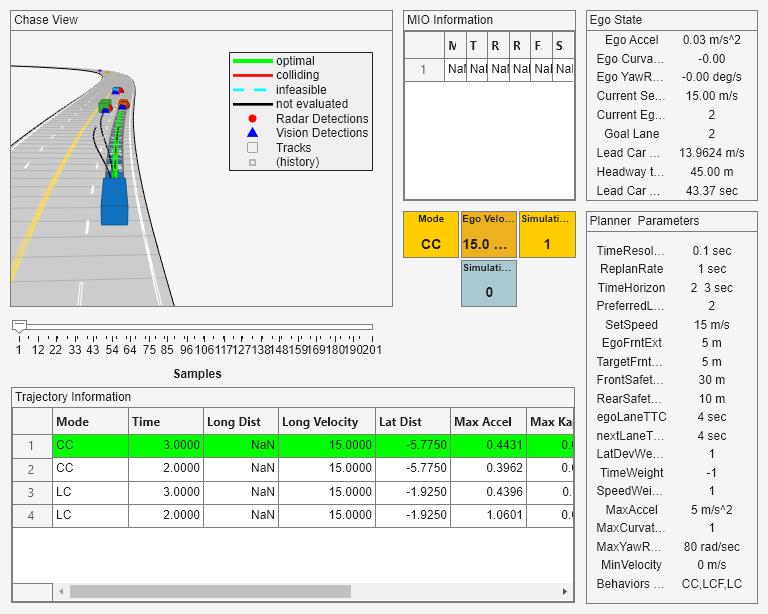Screen dimensions: 768x614
Task: Click the gray-blue Simulation tile showing 0
Action: 488,283
